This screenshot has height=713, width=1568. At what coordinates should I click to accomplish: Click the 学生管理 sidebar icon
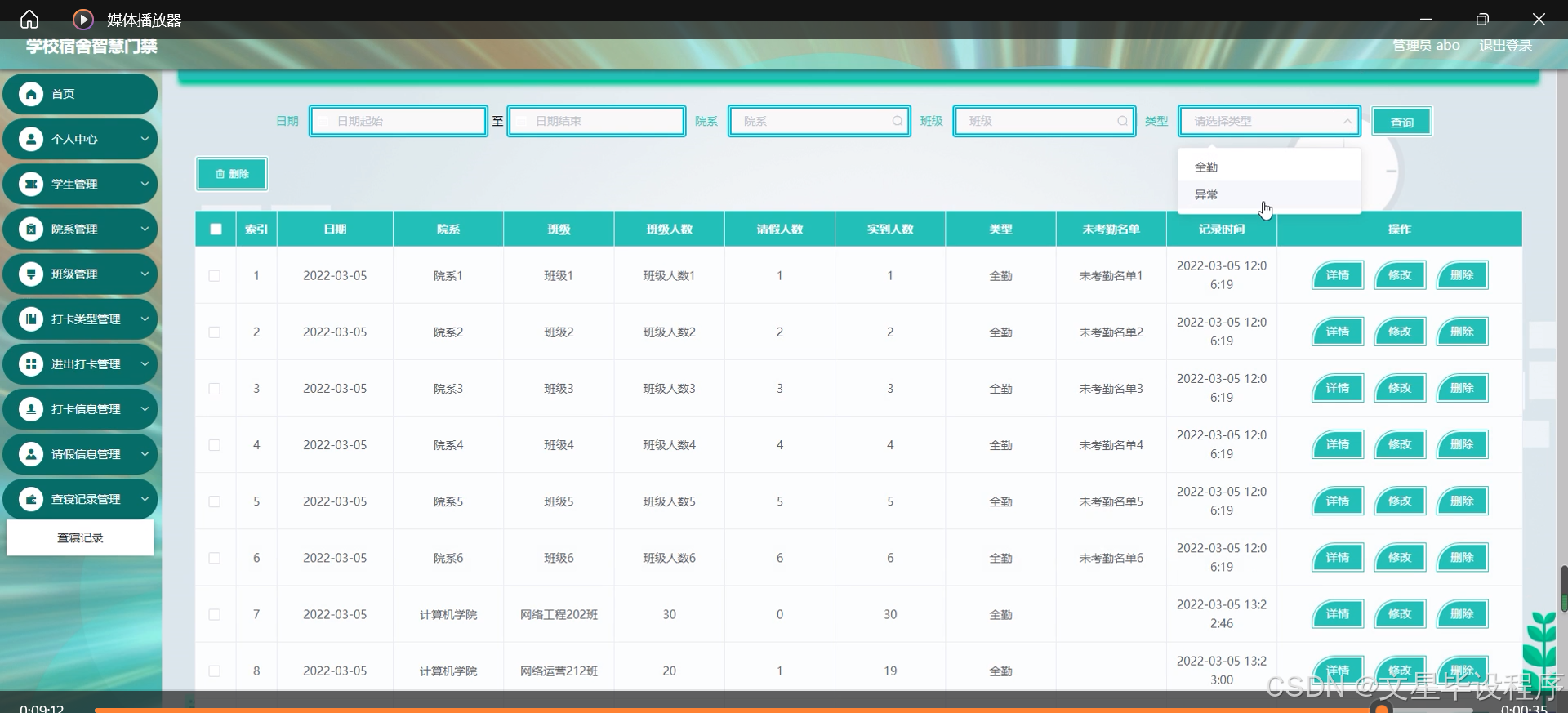click(31, 184)
